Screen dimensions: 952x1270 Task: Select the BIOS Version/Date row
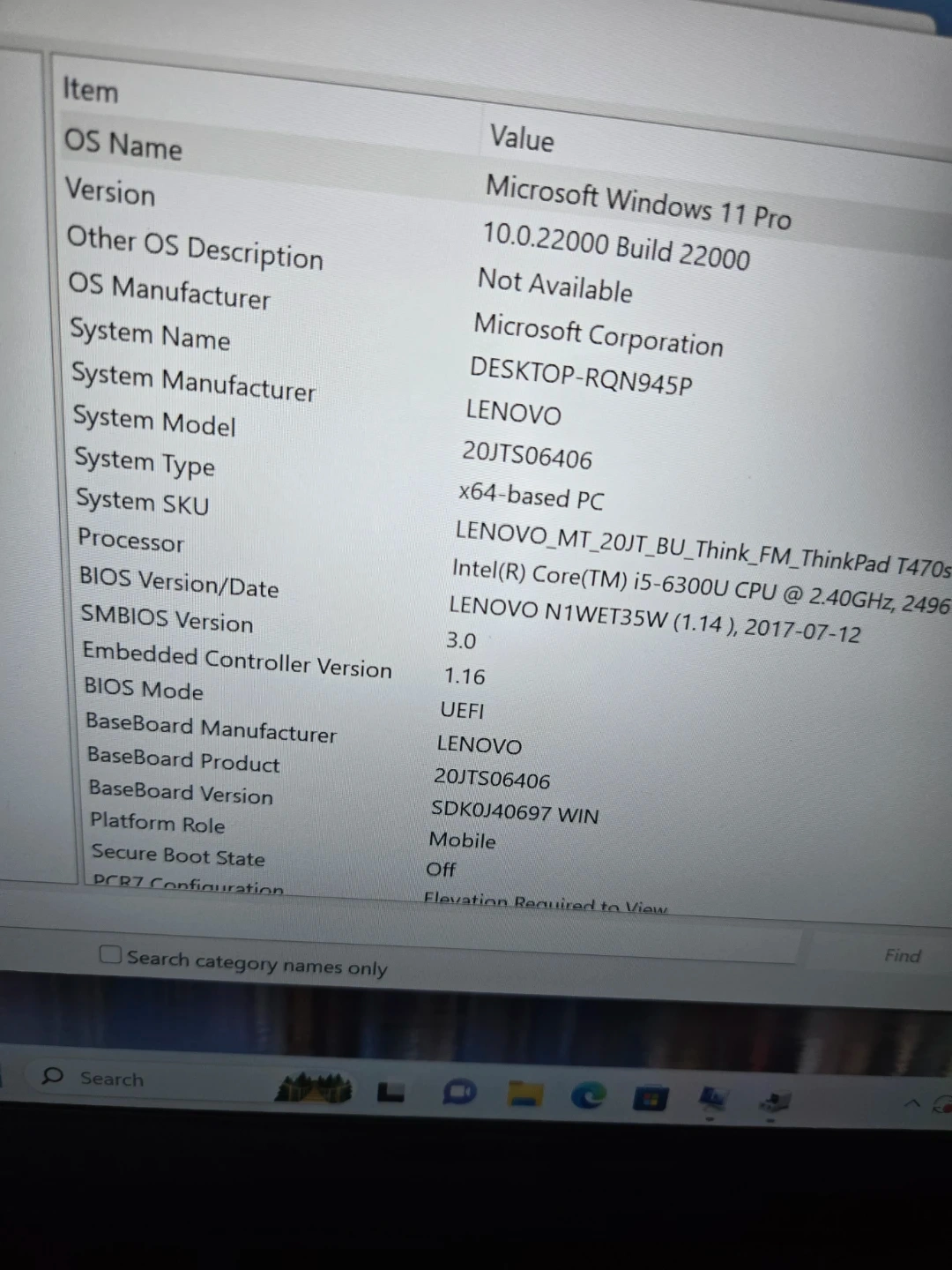coord(179,582)
